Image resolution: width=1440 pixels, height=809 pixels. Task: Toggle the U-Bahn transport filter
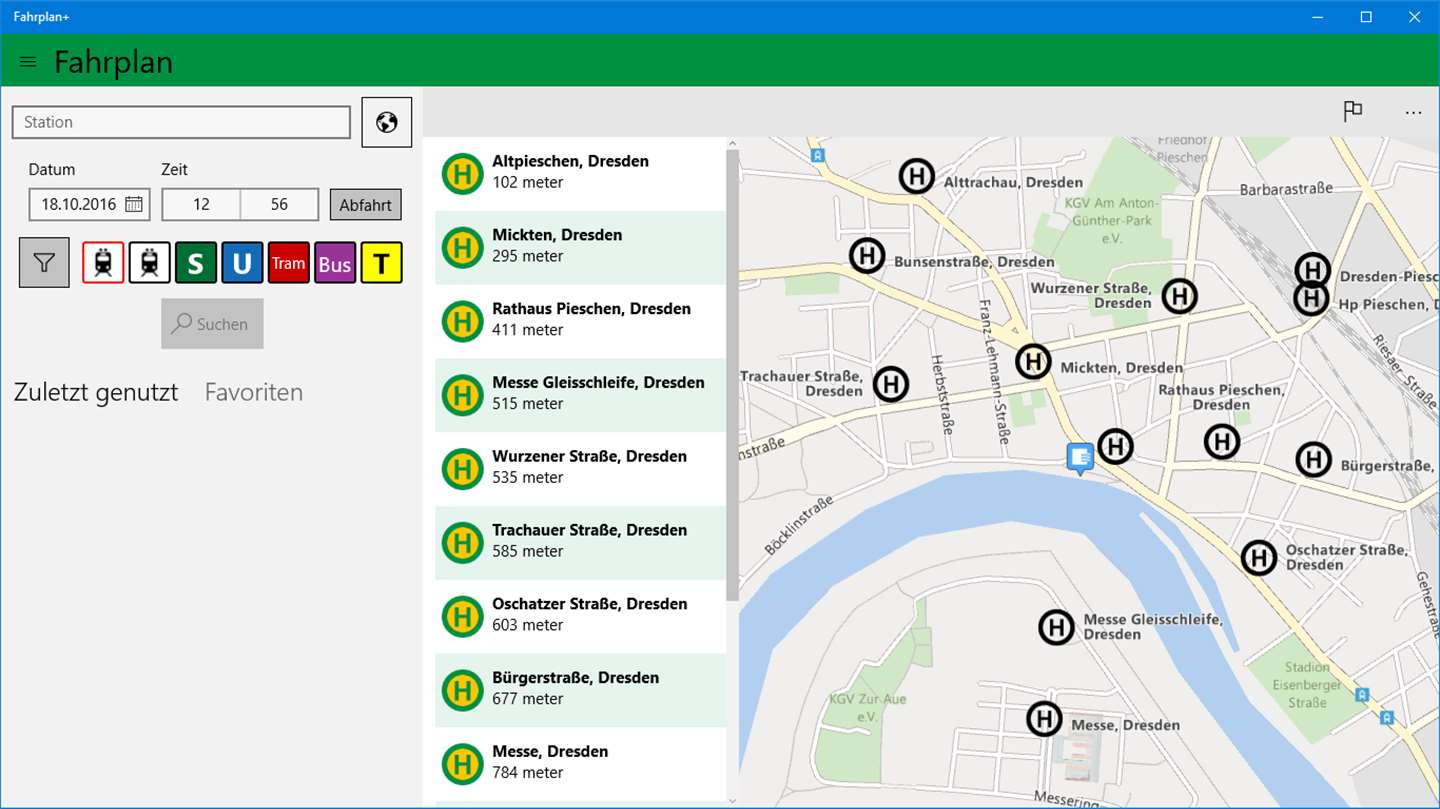242,263
